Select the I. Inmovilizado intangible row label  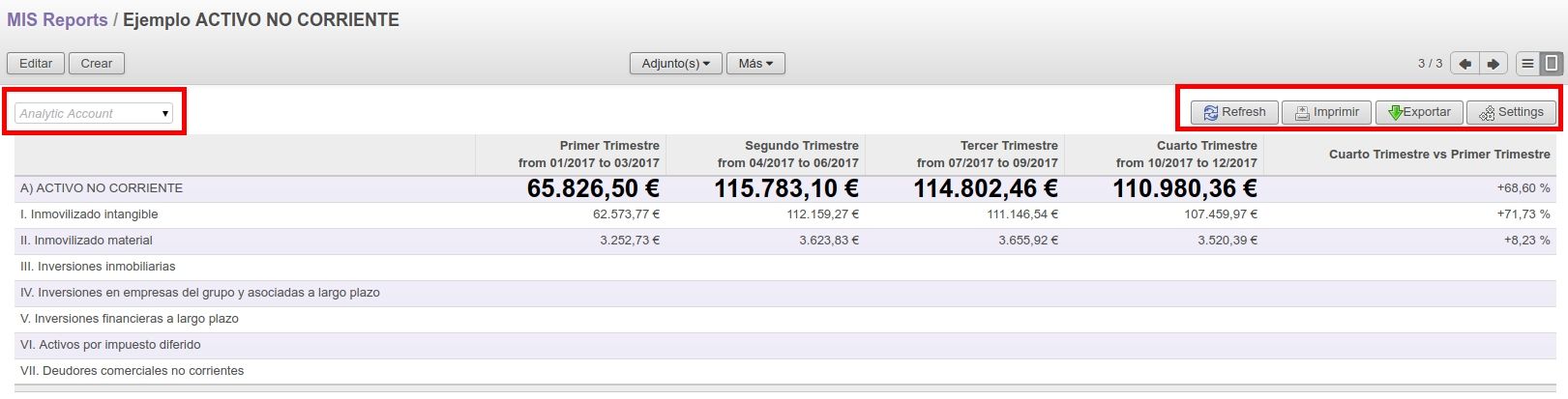tap(89, 214)
